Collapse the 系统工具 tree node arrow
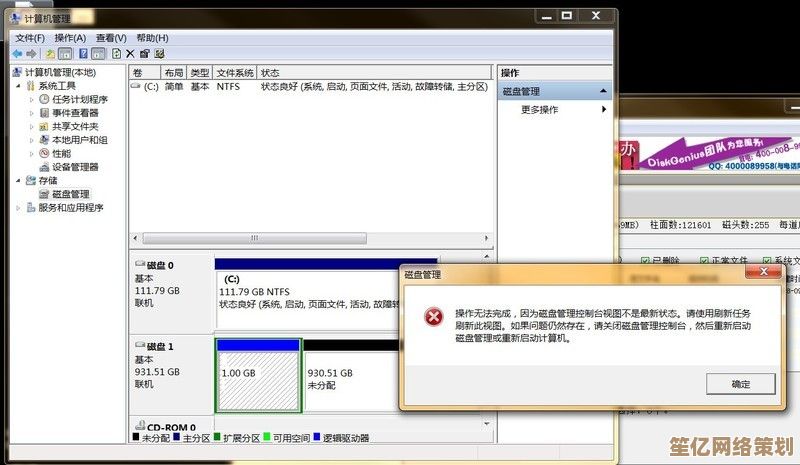This screenshot has height=465, width=800. (18, 86)
